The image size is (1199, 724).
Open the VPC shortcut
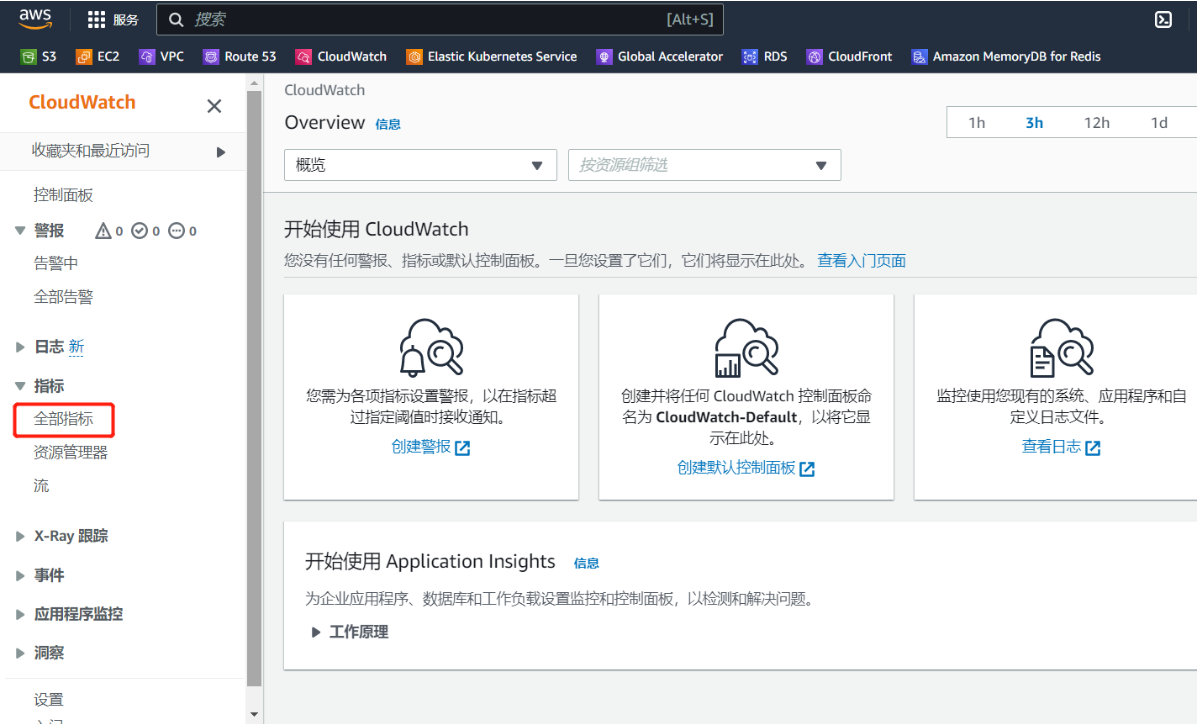click(161, 57)
